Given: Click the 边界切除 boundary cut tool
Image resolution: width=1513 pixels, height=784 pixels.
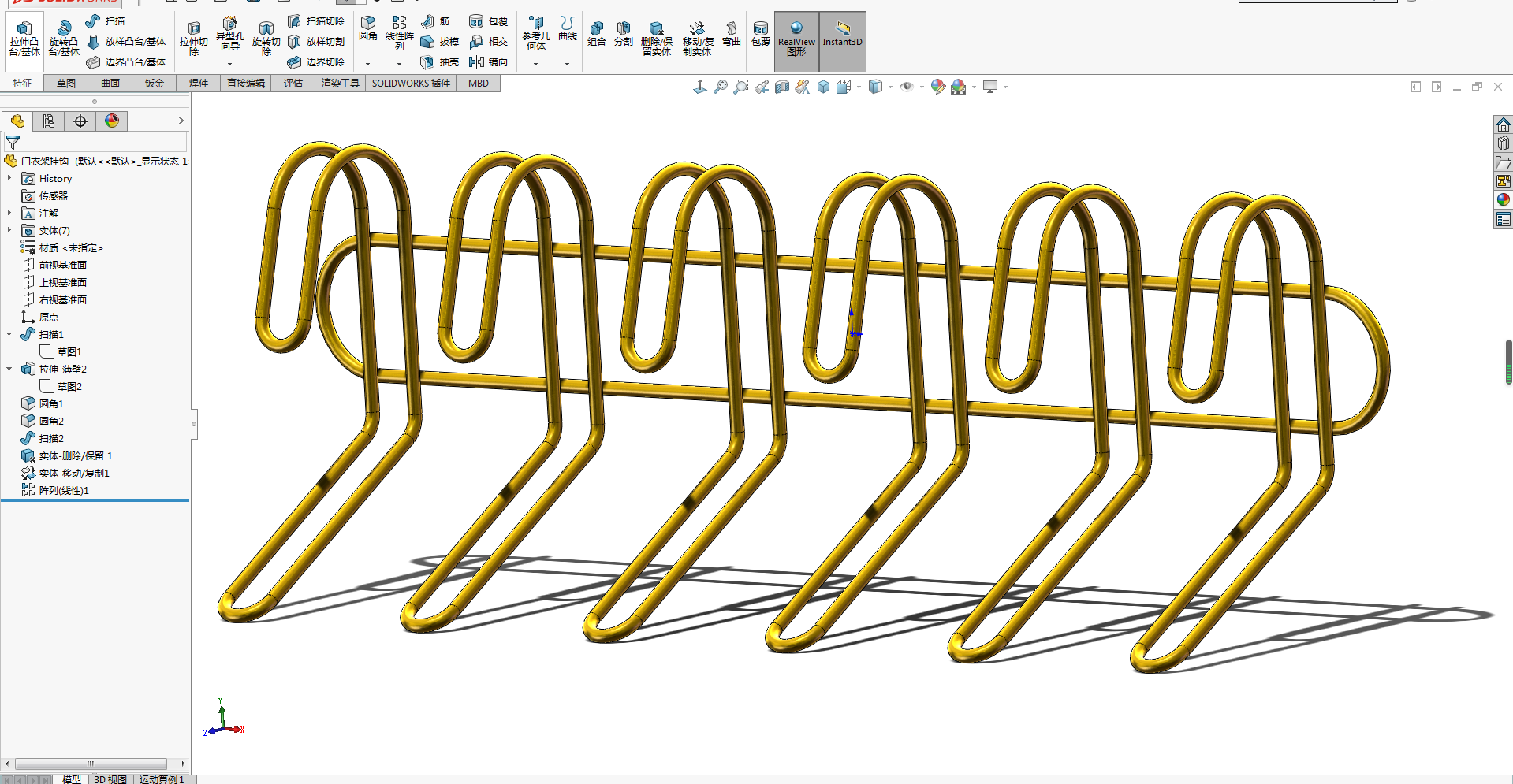Looking at the screenshot, I should coord(315,62).
